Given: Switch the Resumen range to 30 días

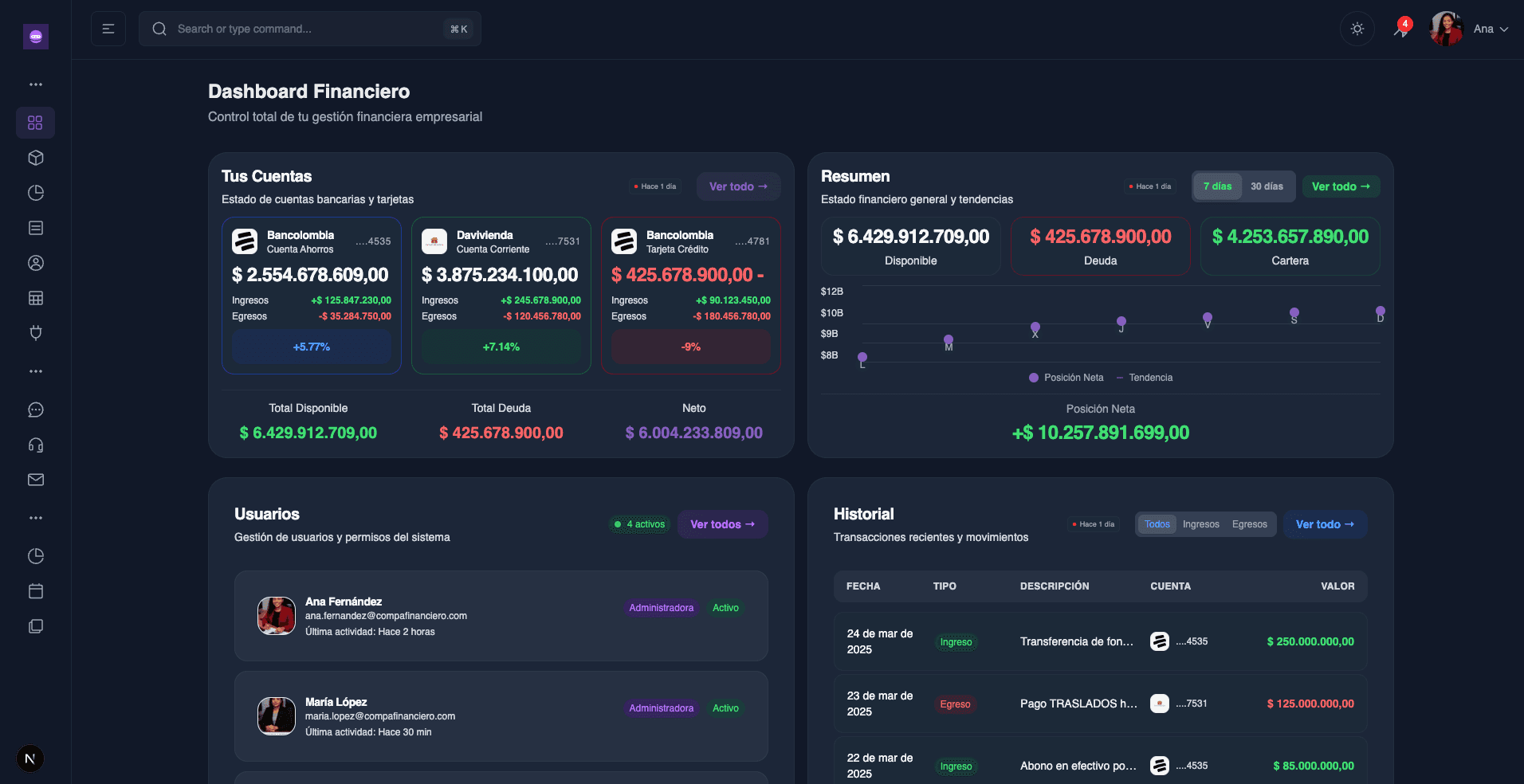Looking at the screenshot, I should click(1267, 186).
